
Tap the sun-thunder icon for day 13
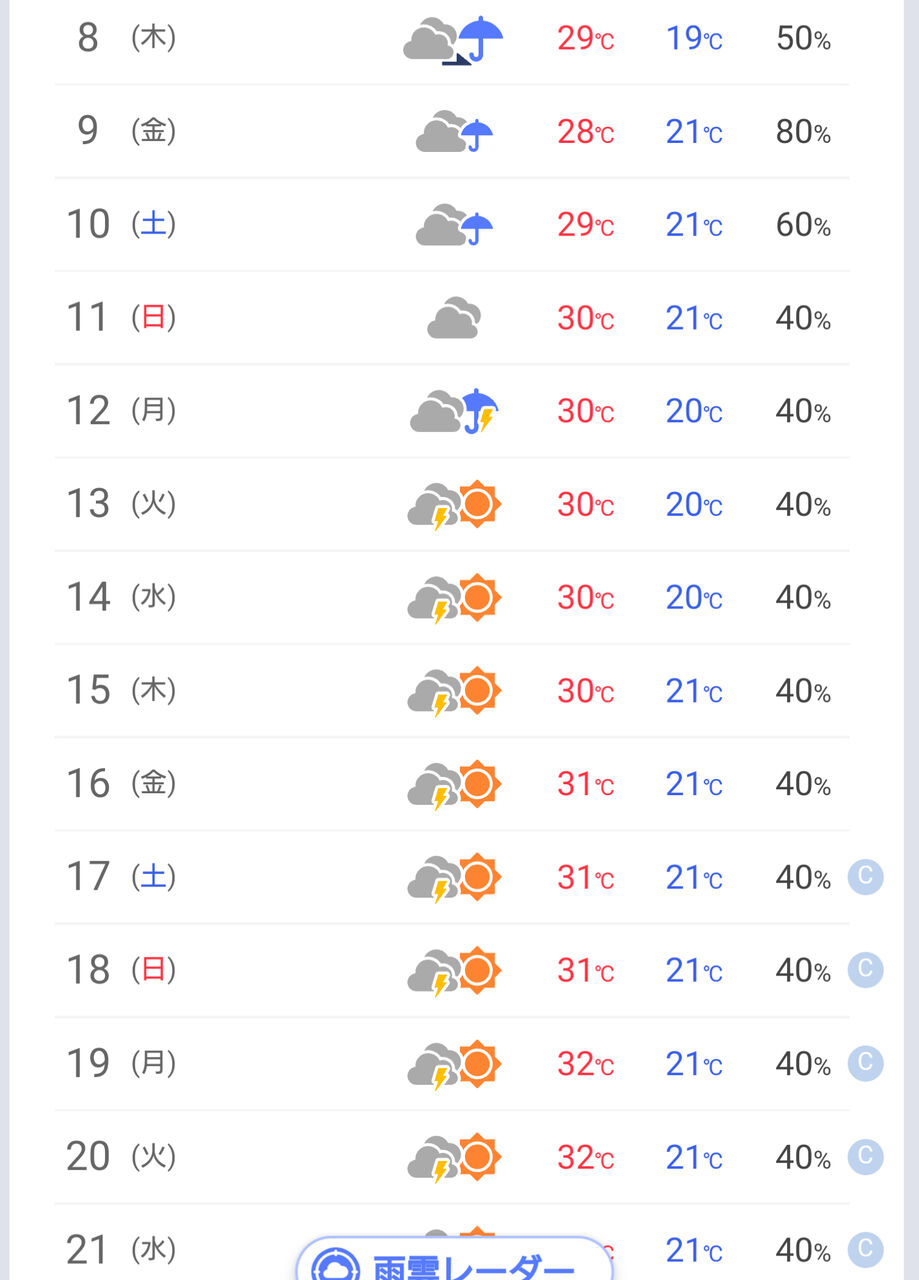coord(453,504)
